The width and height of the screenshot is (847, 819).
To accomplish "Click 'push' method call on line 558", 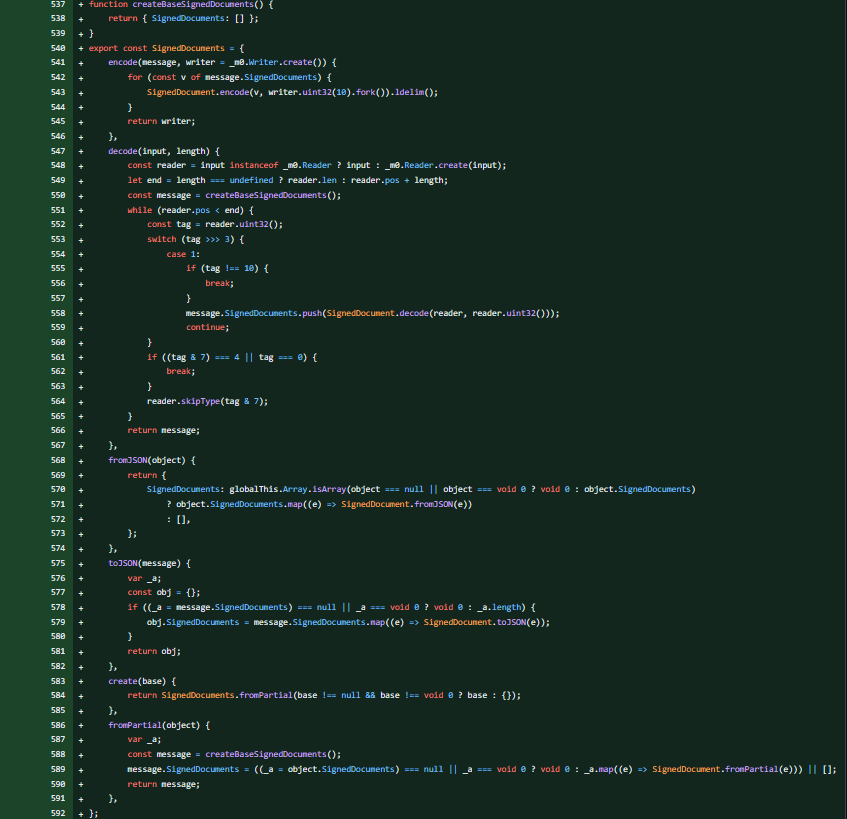I will click(x=312, y=313).
